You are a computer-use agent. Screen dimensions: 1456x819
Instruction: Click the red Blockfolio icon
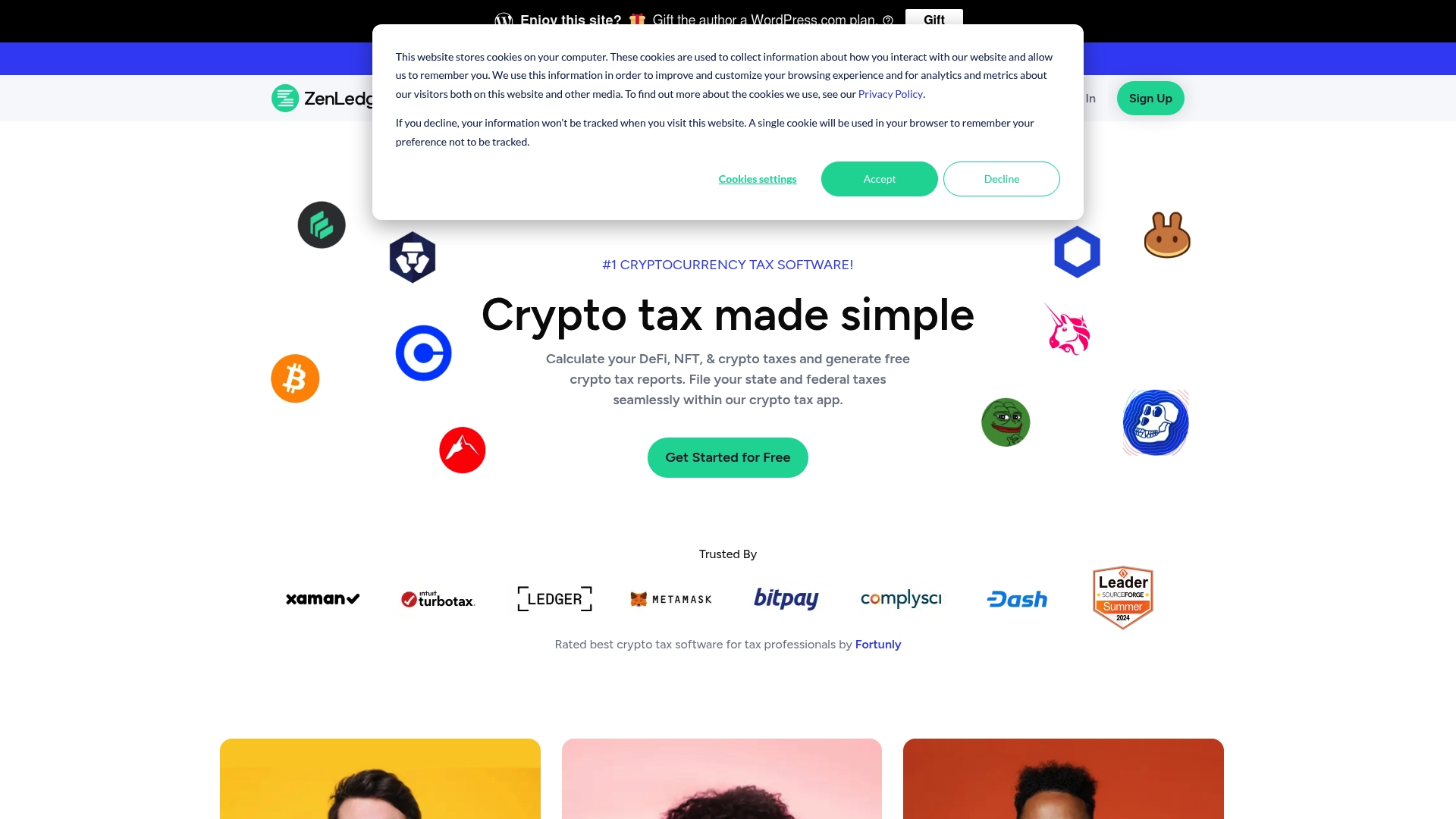coord(461,449)
